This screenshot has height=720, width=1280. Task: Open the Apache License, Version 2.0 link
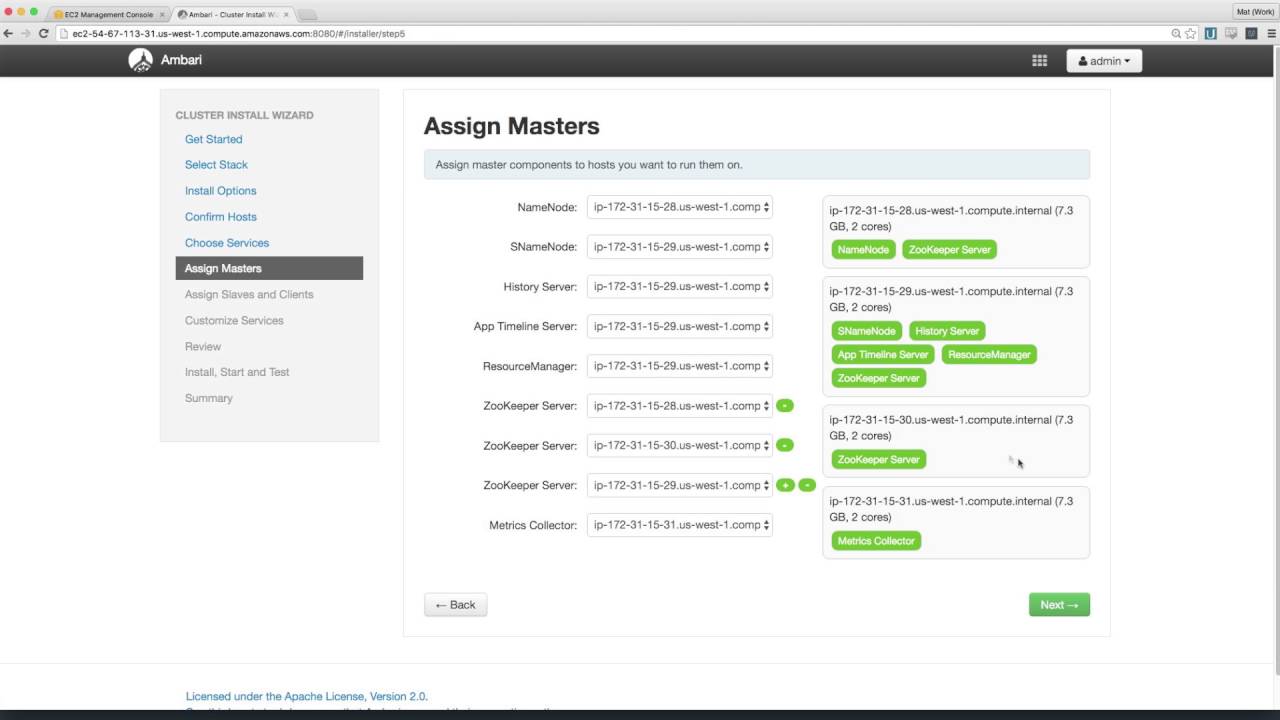point(307,696)
